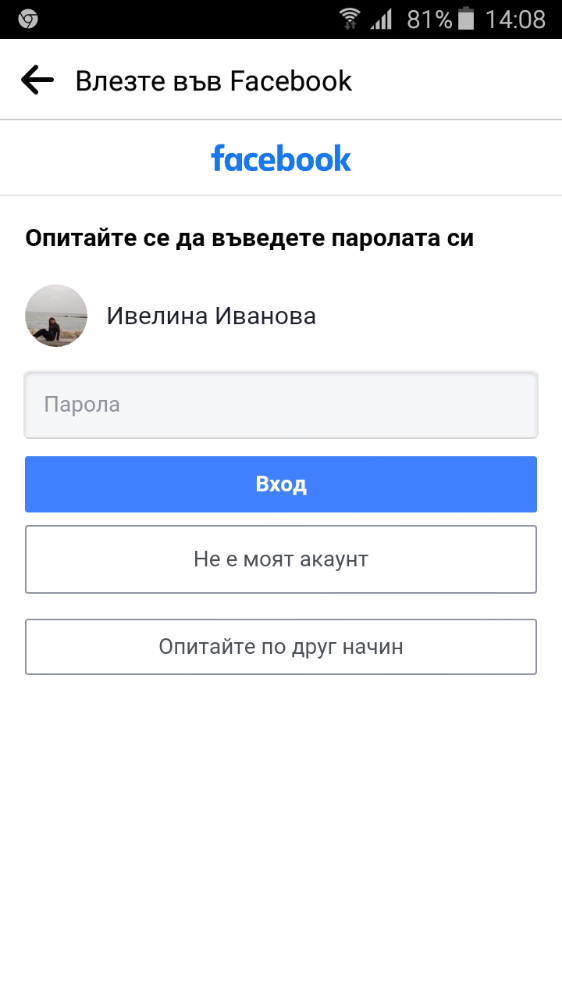The image size is (562, 1000).
Task: Click the Chrome icon in status bar
Action: [x=28, y=20]
